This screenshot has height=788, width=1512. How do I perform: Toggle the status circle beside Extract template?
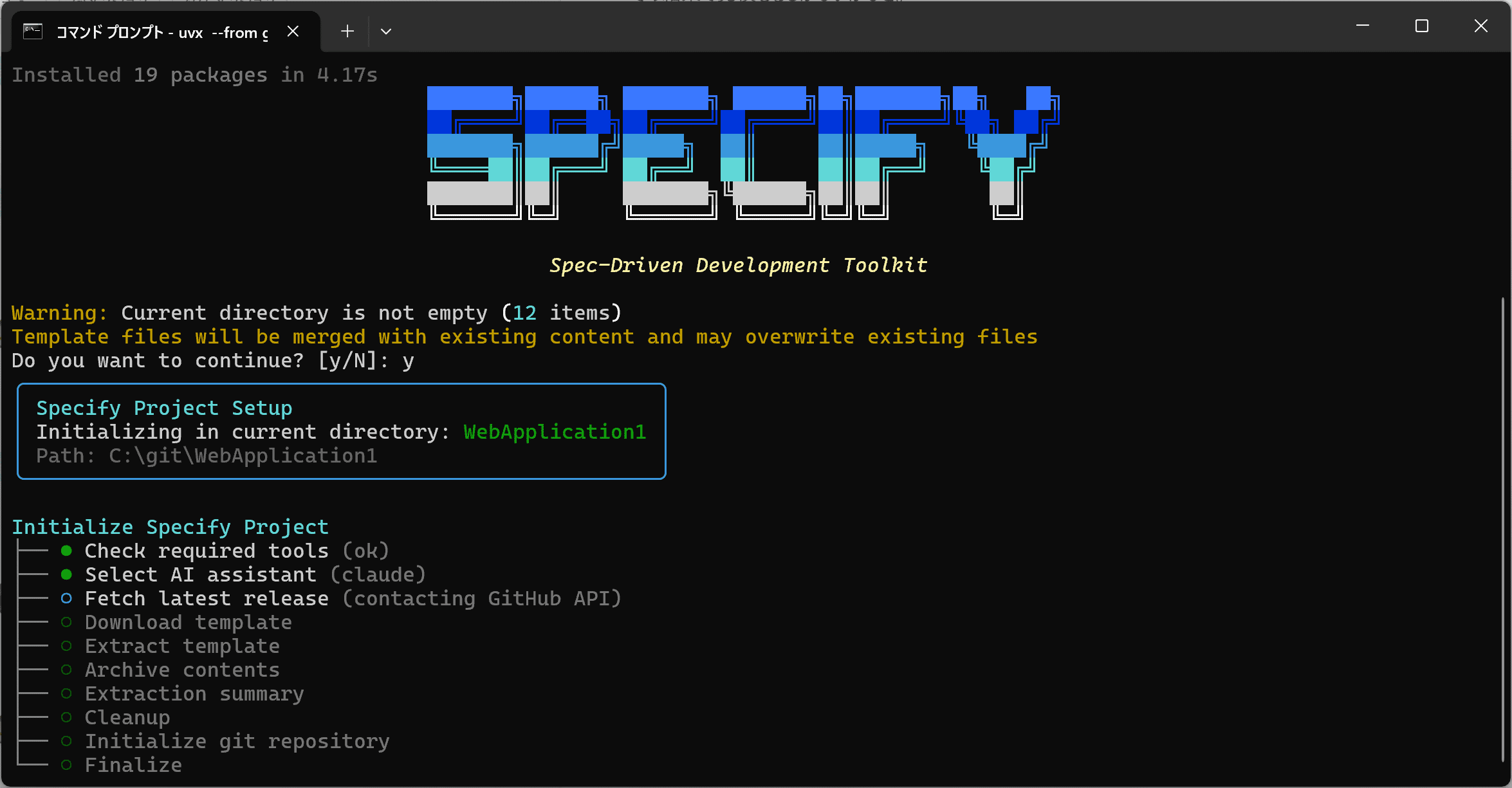click(x=66, y=646)
